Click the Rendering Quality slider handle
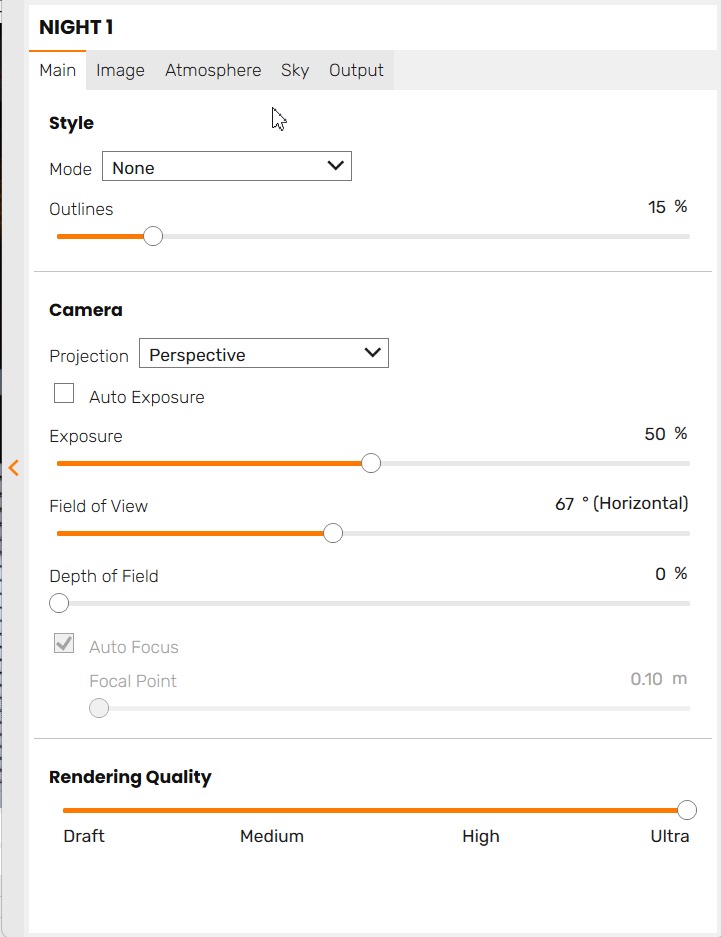The image size is (721, 937). 686,810
